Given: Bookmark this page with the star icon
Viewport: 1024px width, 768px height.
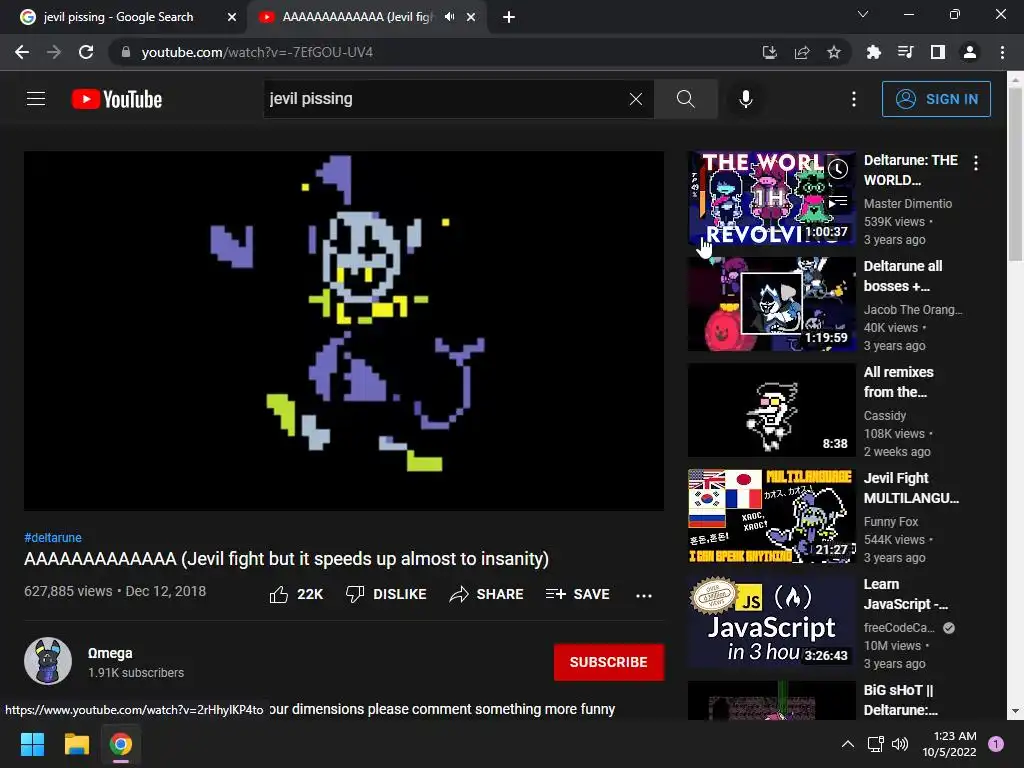Looking at the screenshot, I should [x=834, y=52].
